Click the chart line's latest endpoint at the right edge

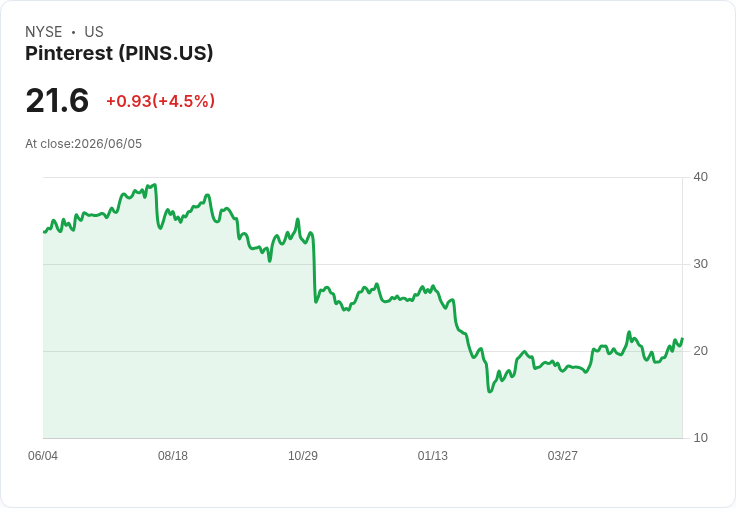(682, 339)
